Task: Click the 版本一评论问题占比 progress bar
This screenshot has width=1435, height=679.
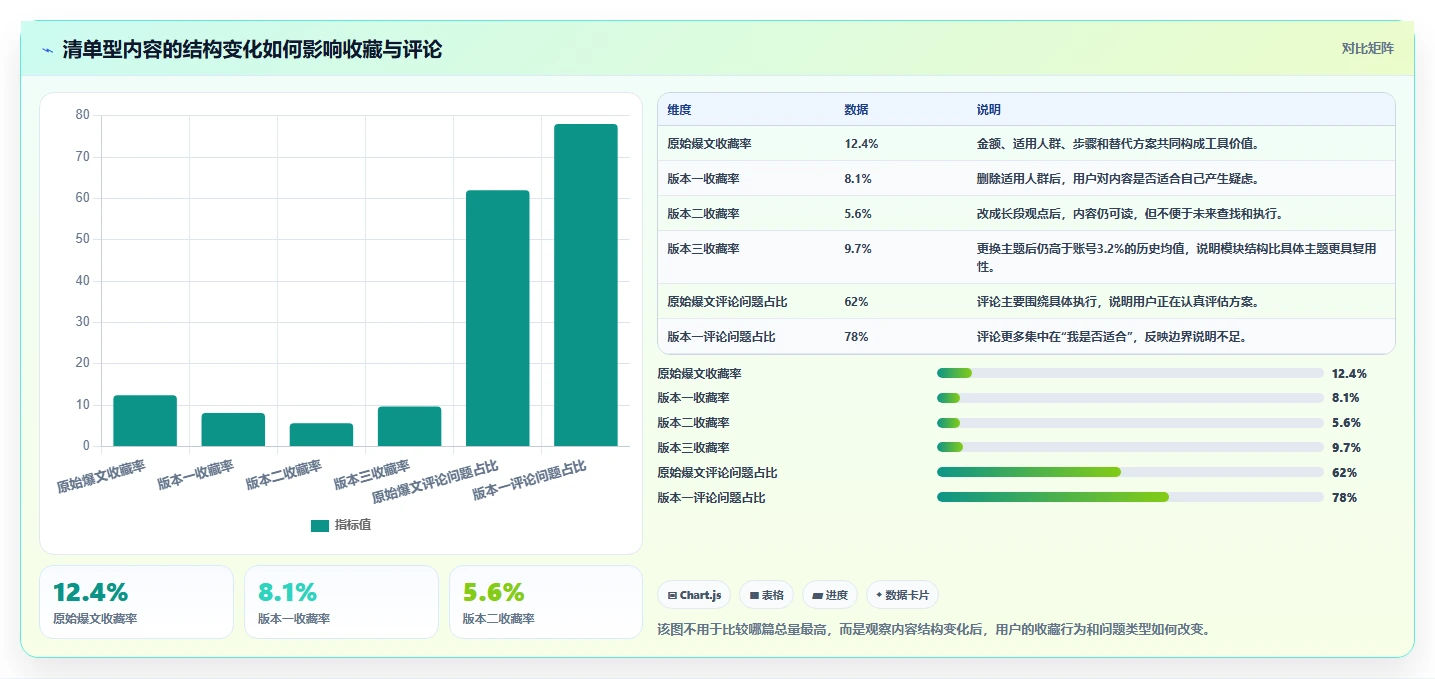Action: point(1130,497)
